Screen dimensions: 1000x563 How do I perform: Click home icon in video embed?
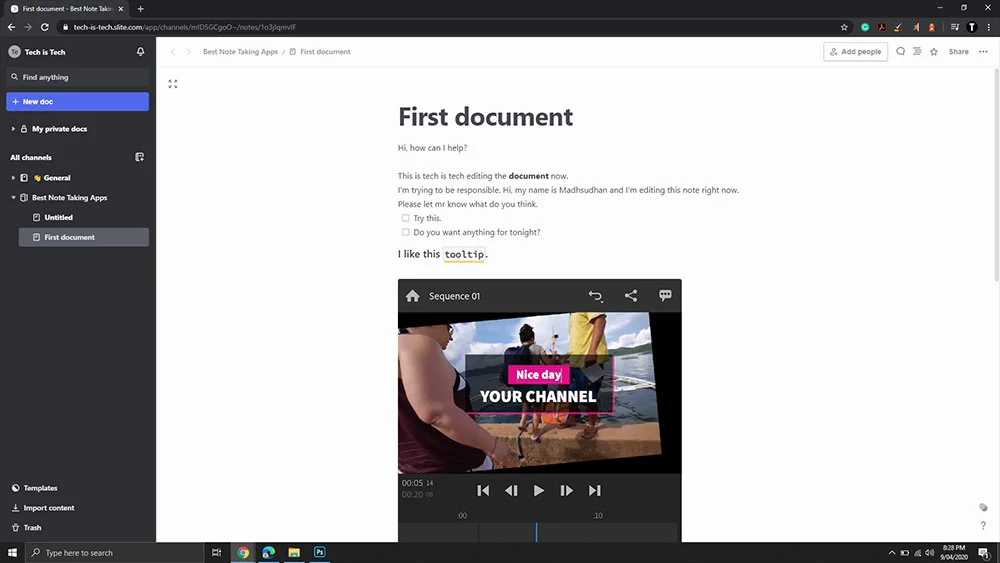[413, 296]
